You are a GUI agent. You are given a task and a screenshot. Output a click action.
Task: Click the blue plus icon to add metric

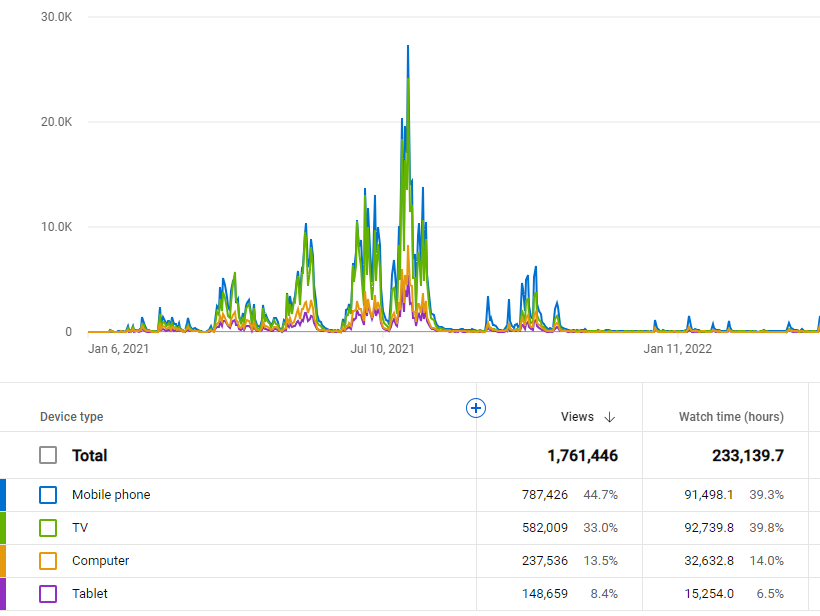tap(476, 407)
